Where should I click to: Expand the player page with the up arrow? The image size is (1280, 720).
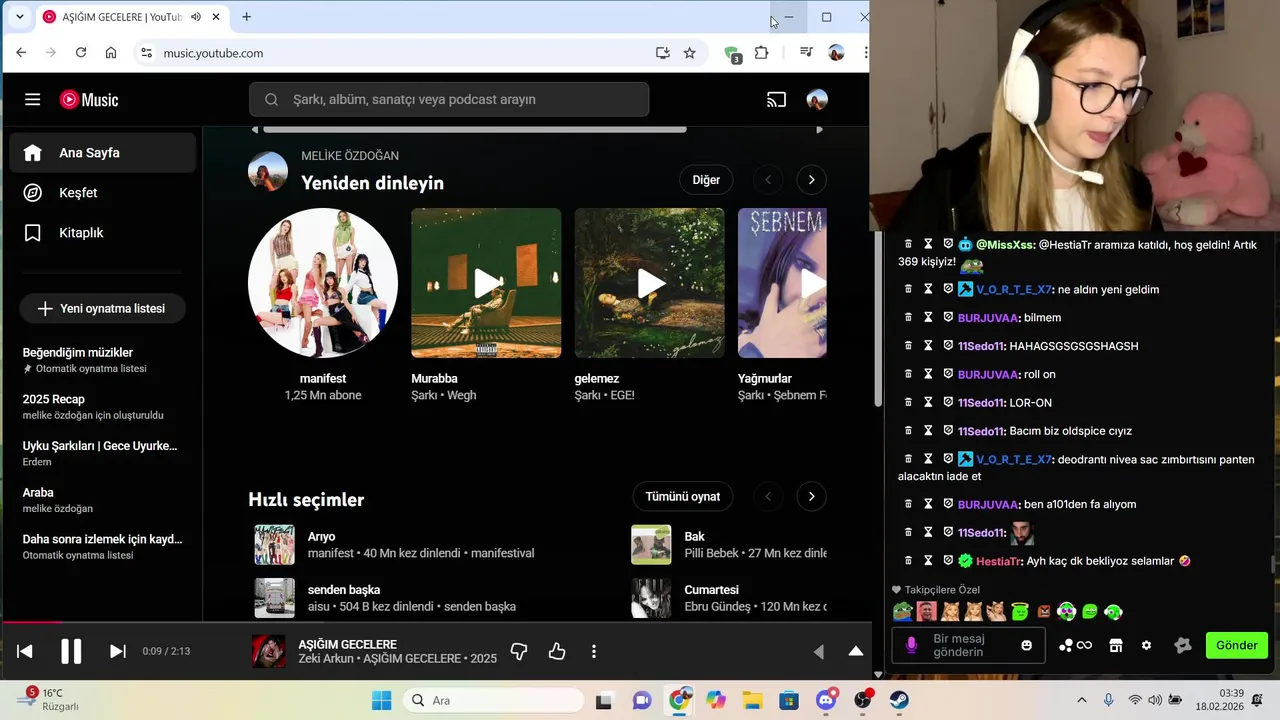(x=856, y=651)
